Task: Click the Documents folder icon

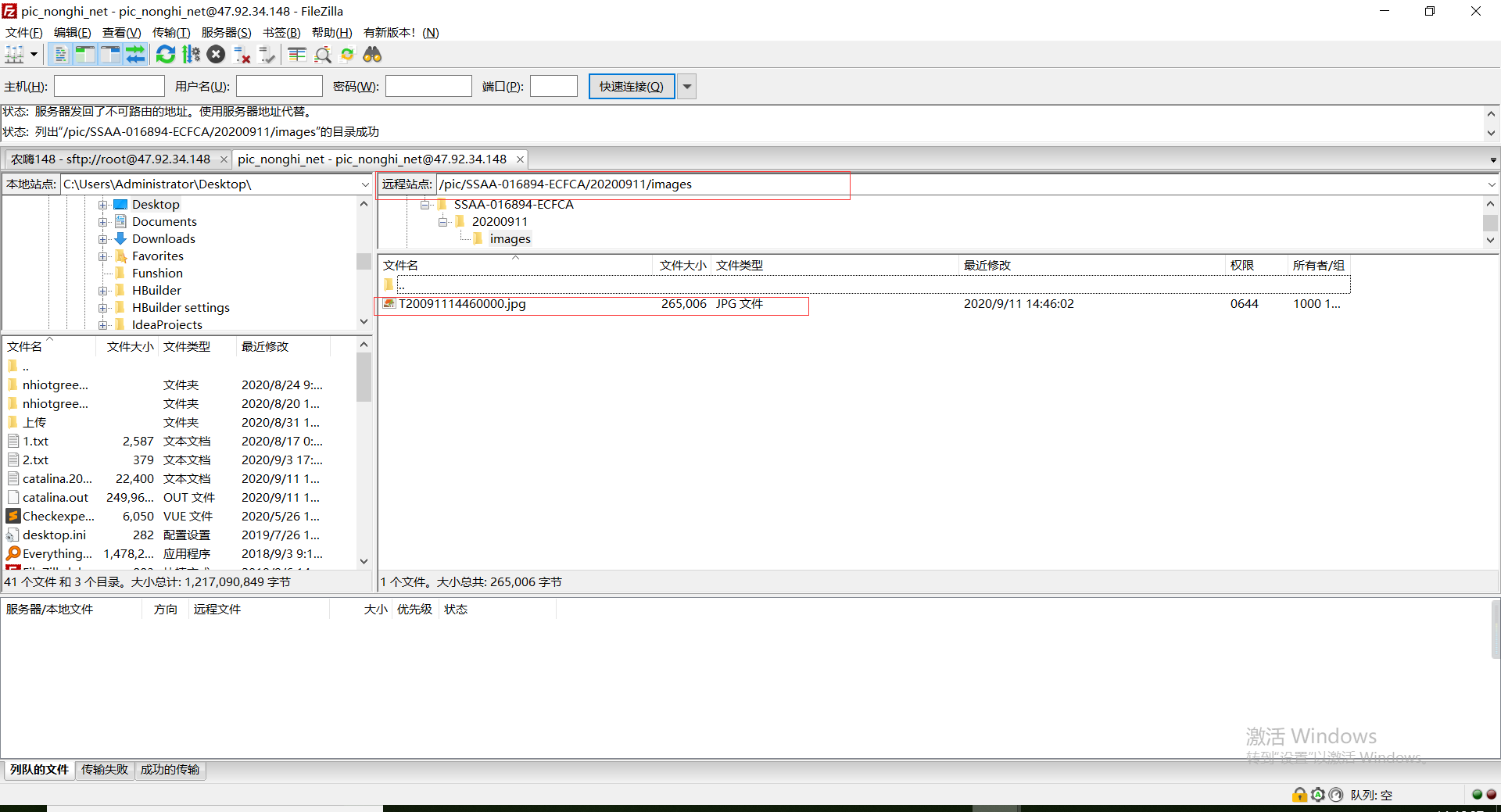Action: coord(120,222)
